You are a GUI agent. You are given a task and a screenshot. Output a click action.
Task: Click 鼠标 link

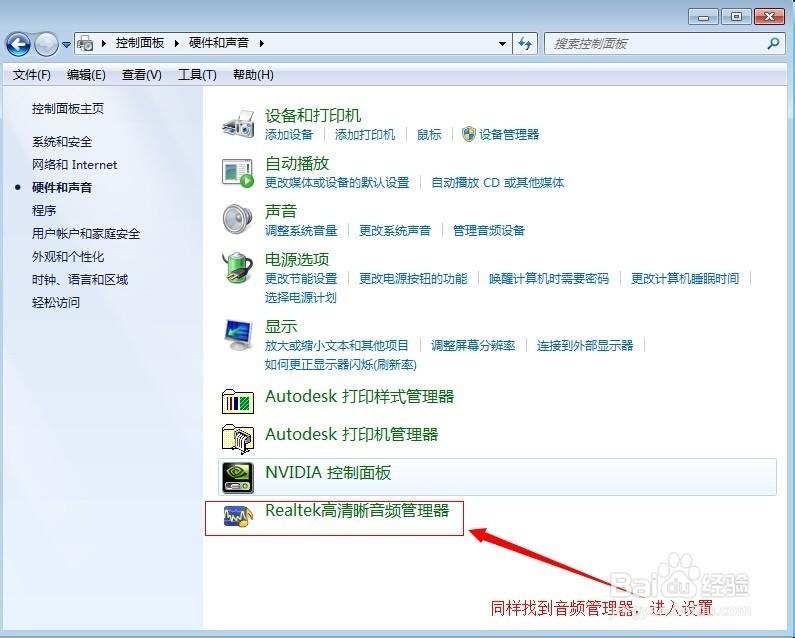click(429, 134)
